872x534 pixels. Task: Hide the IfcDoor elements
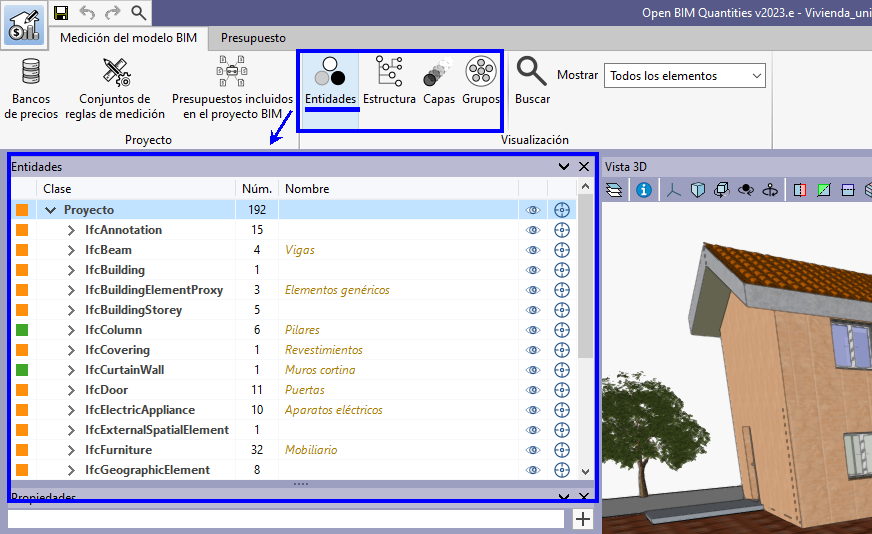pos(533,390)
